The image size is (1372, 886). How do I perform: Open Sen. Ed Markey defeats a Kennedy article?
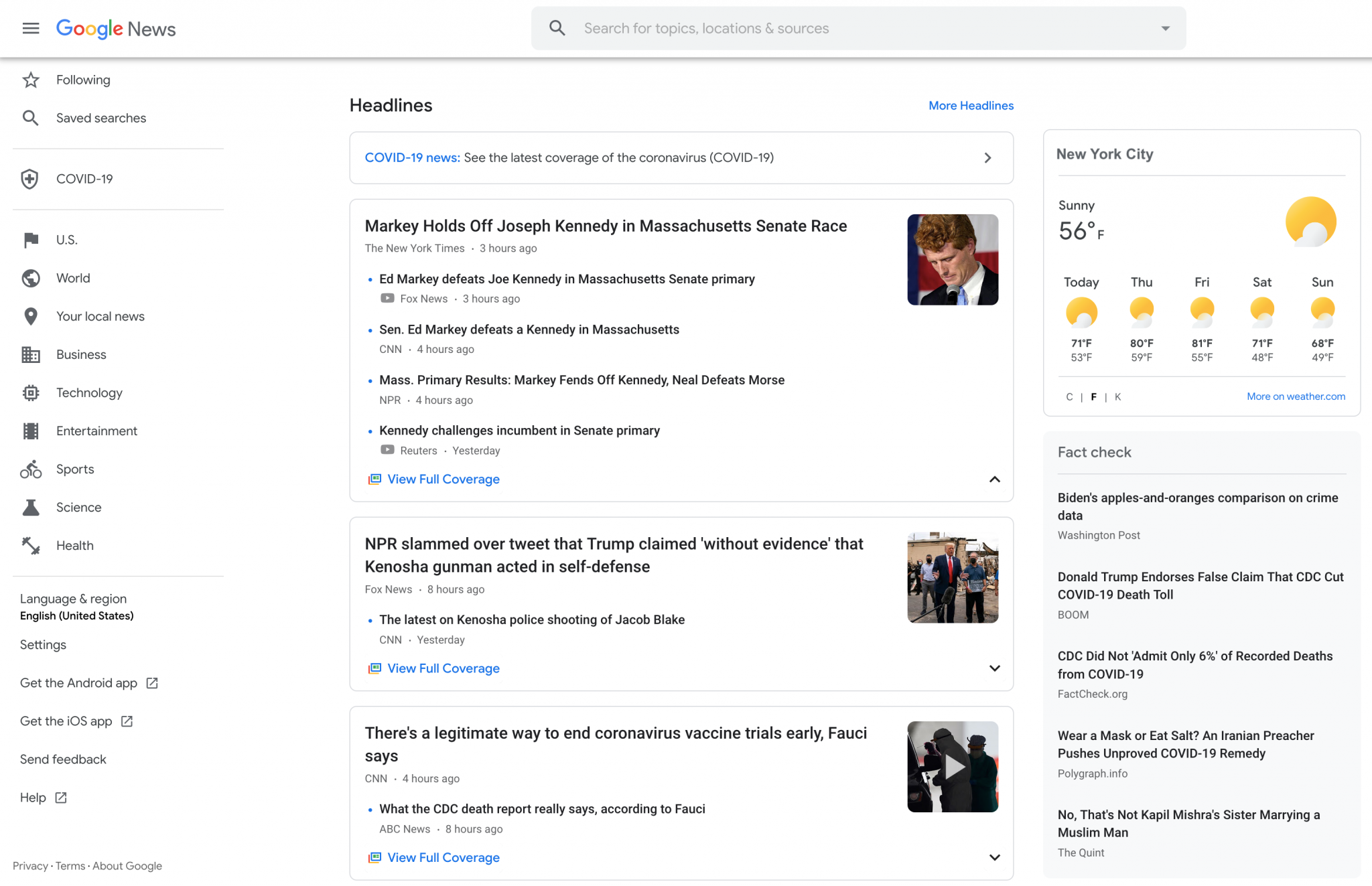pyautogui.click(x=529, y=329)
